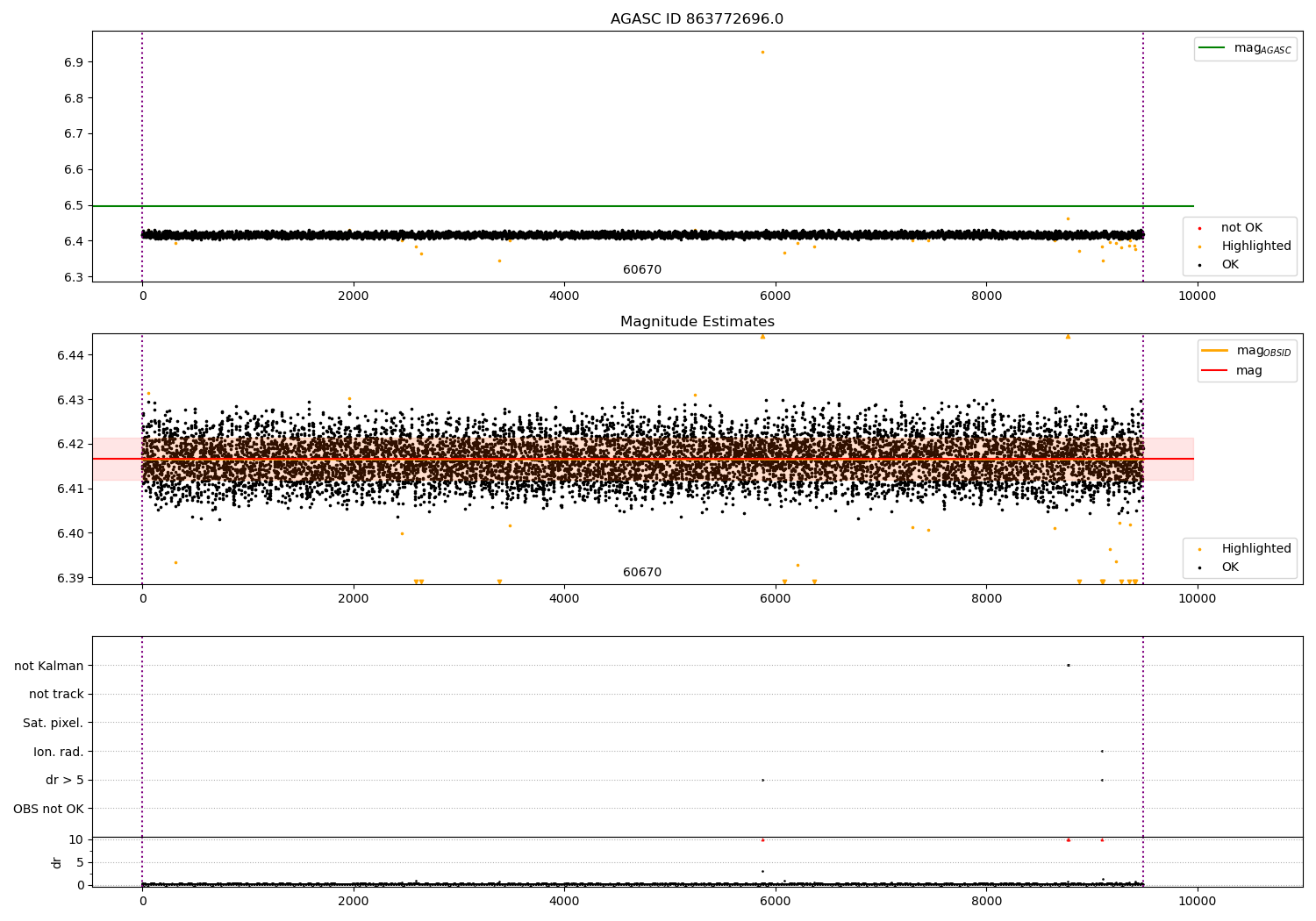
Task: Click the '60670' label in the top plot
Action: coord(642,270)
